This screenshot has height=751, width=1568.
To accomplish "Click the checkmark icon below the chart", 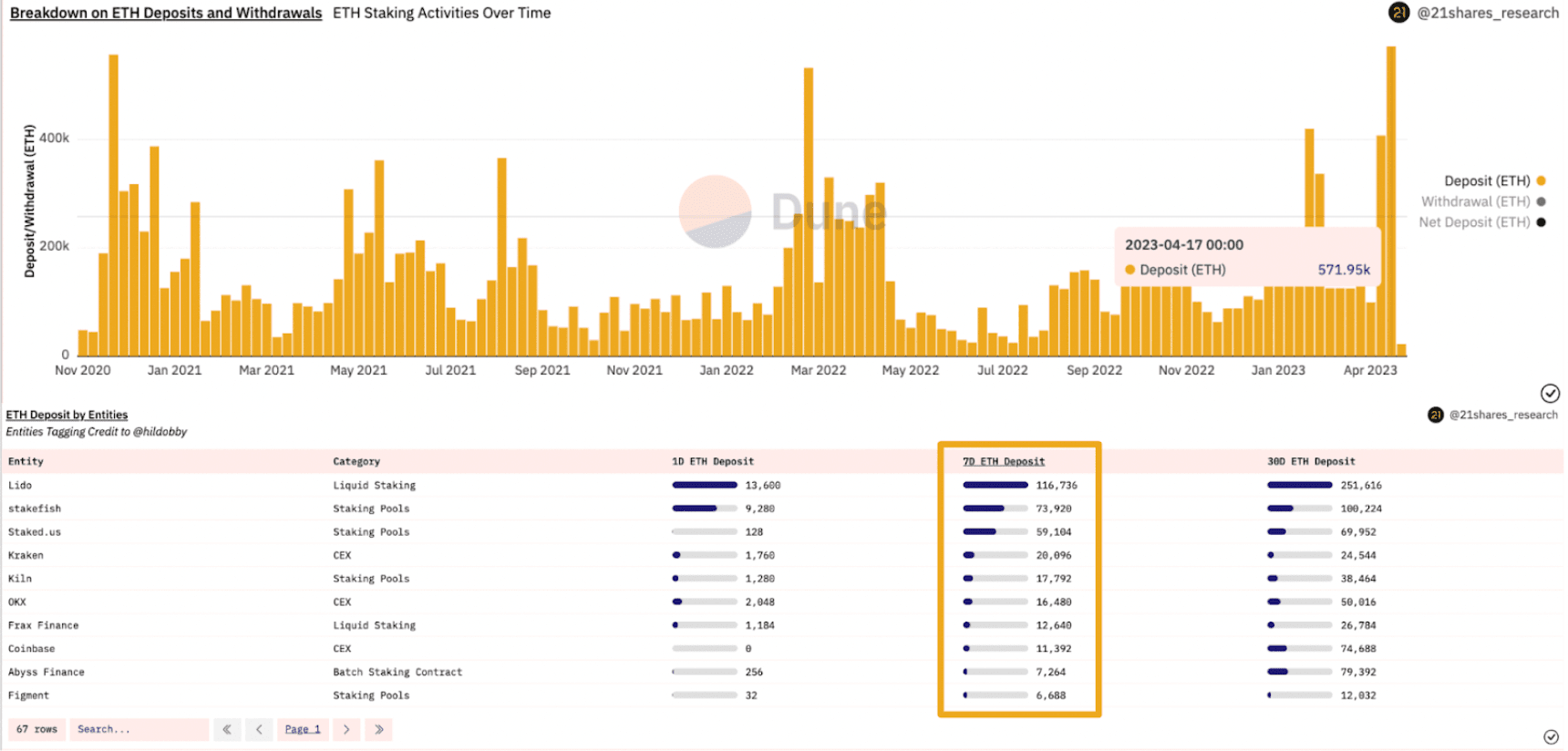I will pos(1550,393).
